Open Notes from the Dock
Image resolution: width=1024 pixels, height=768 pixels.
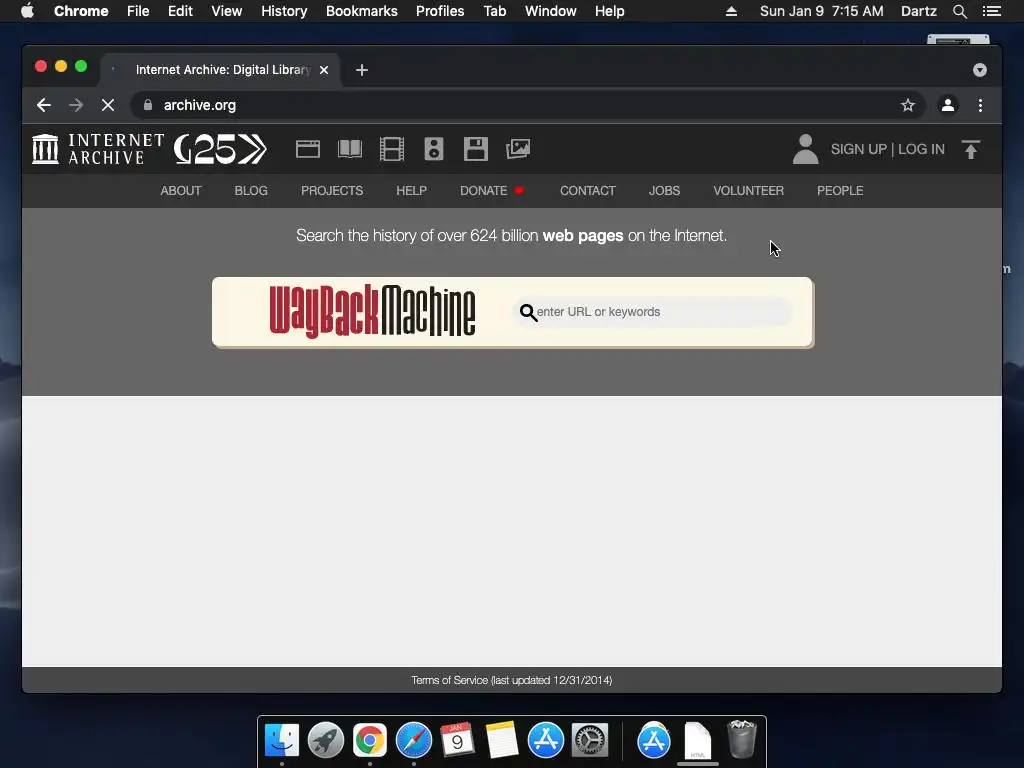point(502,740)
